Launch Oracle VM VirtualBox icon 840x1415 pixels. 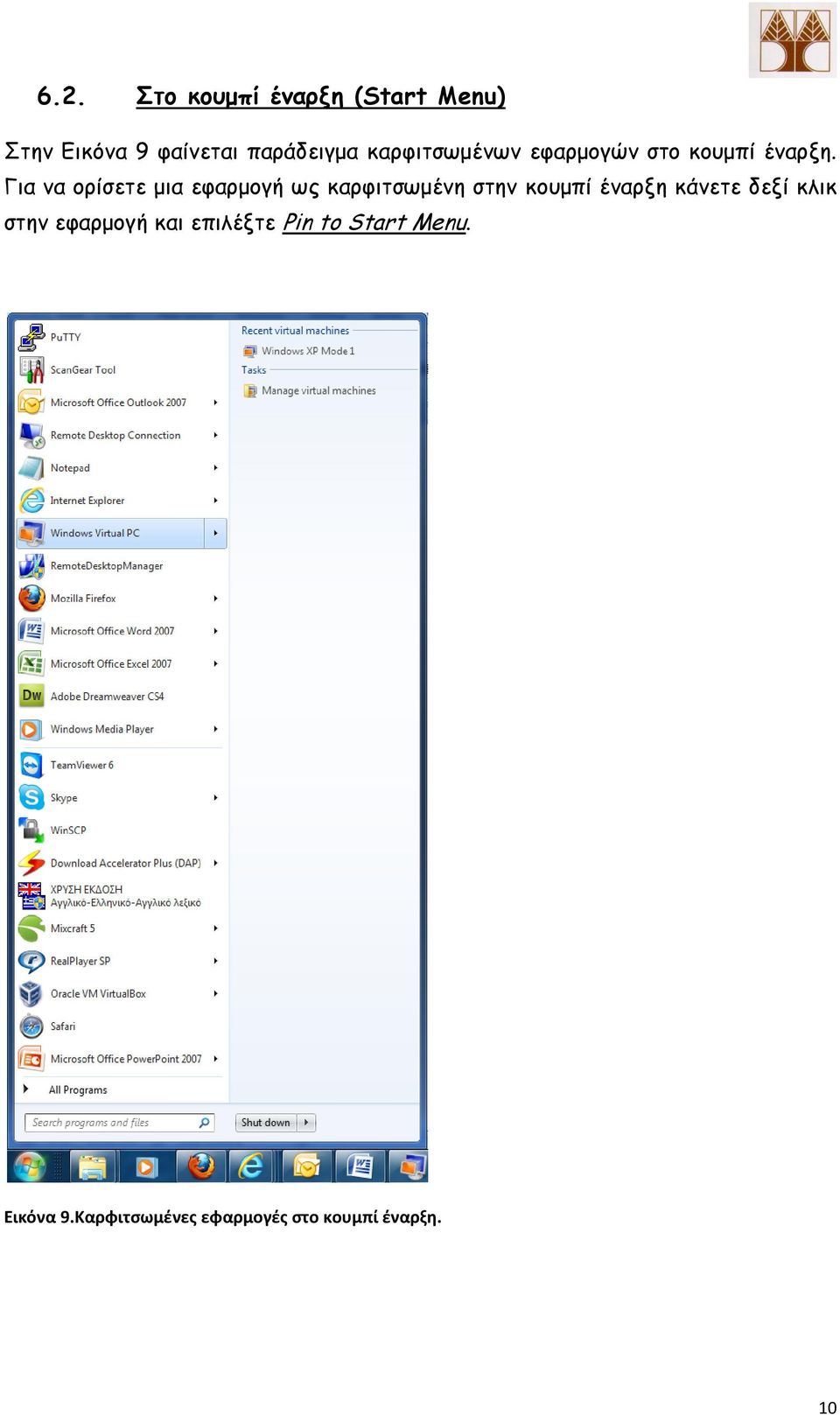[x=32, y=994]
